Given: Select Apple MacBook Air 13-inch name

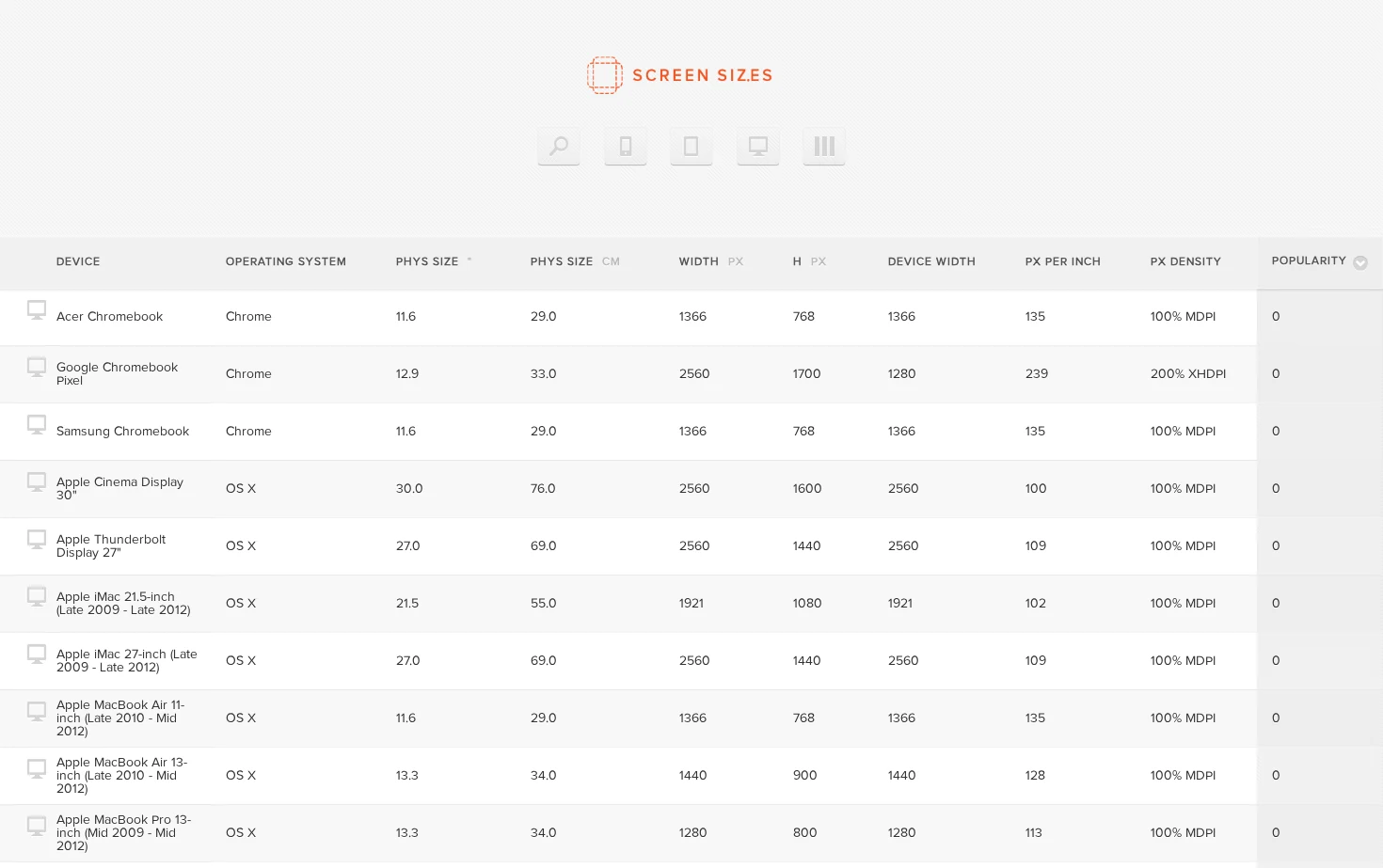Looking at the screenshot, I should point(121,775).
